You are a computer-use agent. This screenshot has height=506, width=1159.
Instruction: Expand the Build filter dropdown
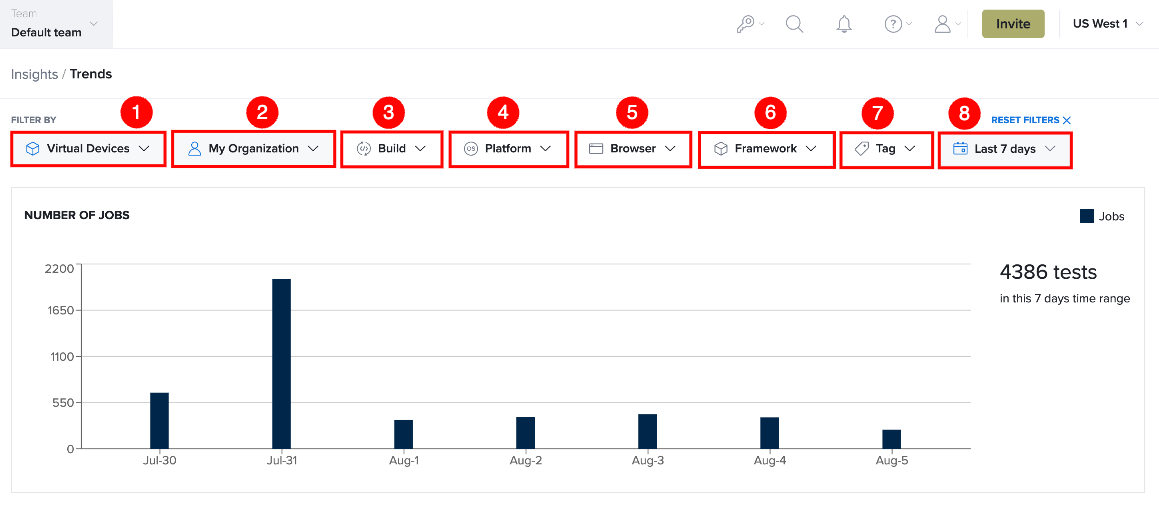pos(392,148)
